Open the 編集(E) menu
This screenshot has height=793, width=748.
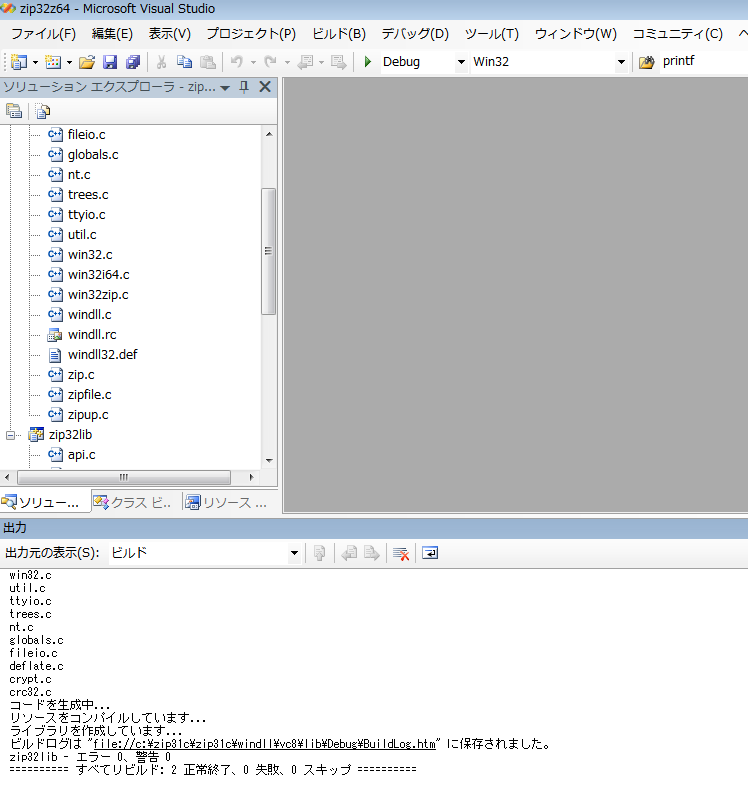tap(112, 34)
